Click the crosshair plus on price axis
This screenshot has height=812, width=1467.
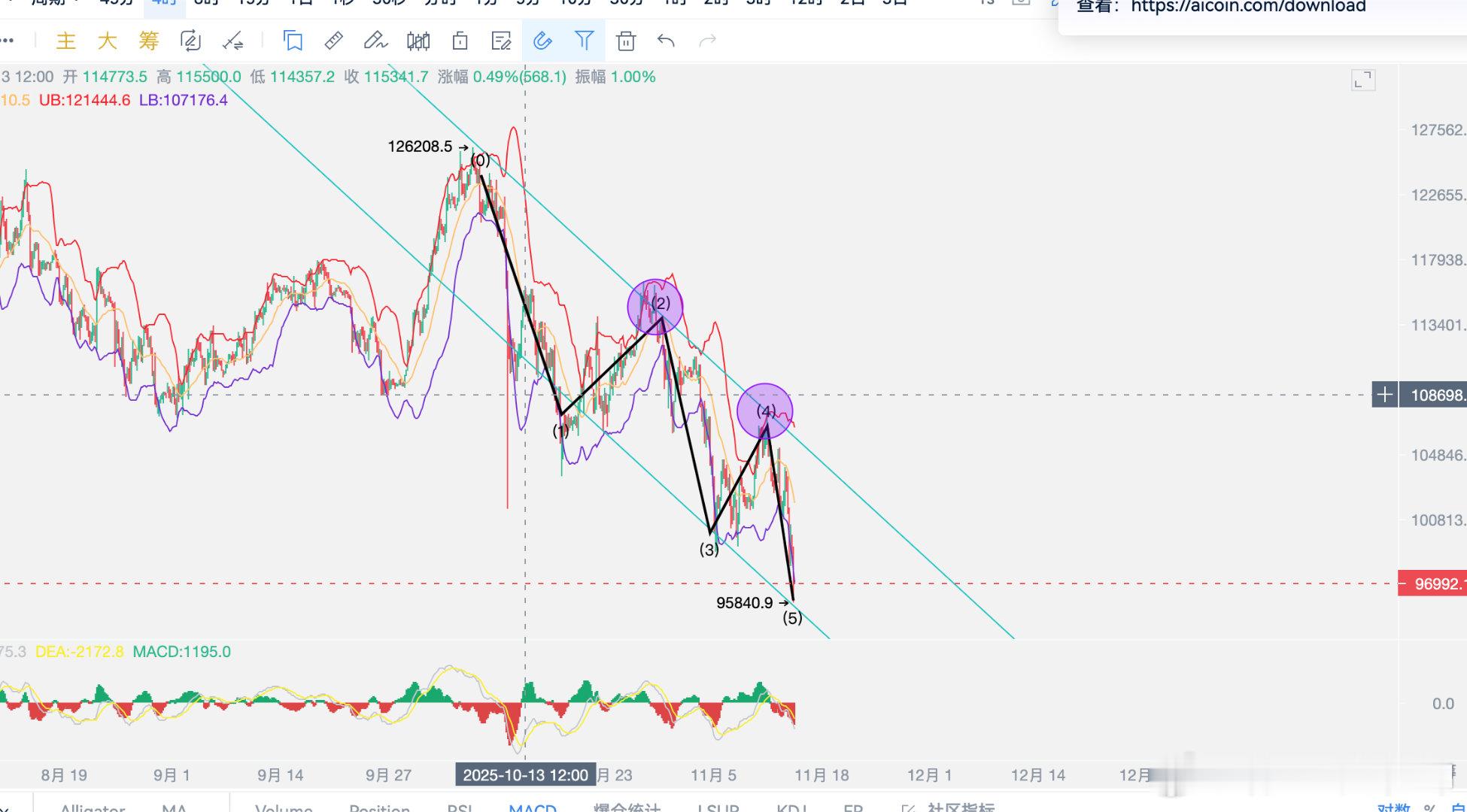[1384, 395]
